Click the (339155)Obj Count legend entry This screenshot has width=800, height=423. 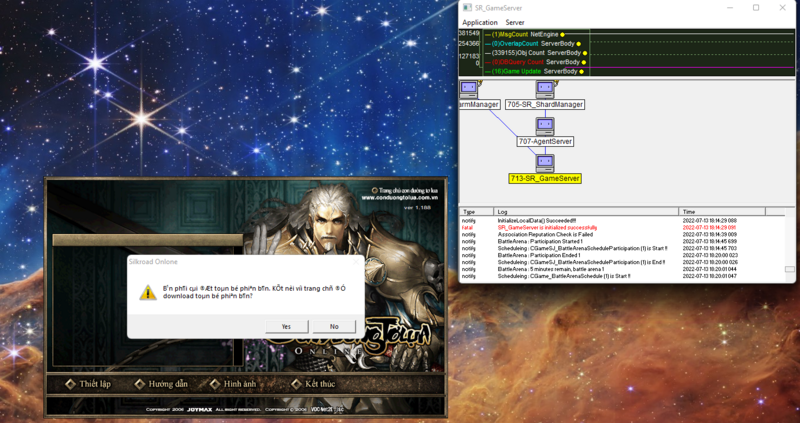[x=536, y=53]
